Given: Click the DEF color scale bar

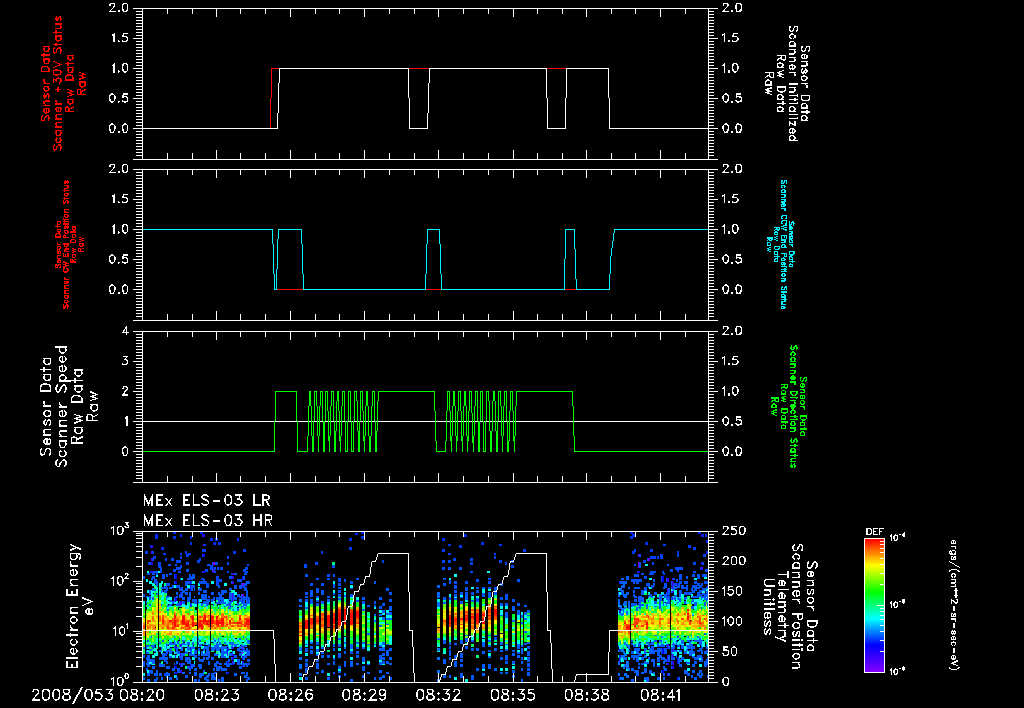Looking at the screenshot, I should coord(874,604).
